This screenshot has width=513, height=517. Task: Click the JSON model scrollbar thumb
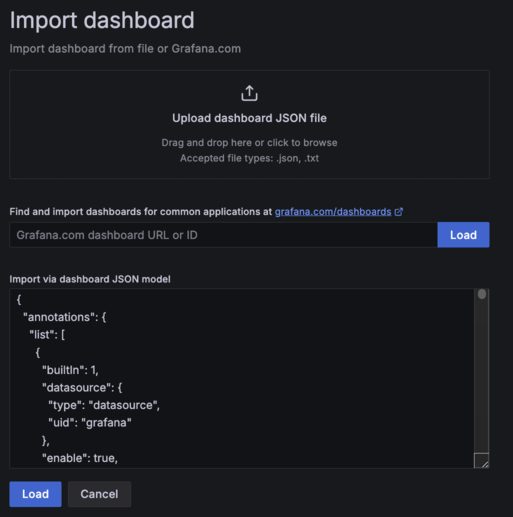[x=482, y=294]
